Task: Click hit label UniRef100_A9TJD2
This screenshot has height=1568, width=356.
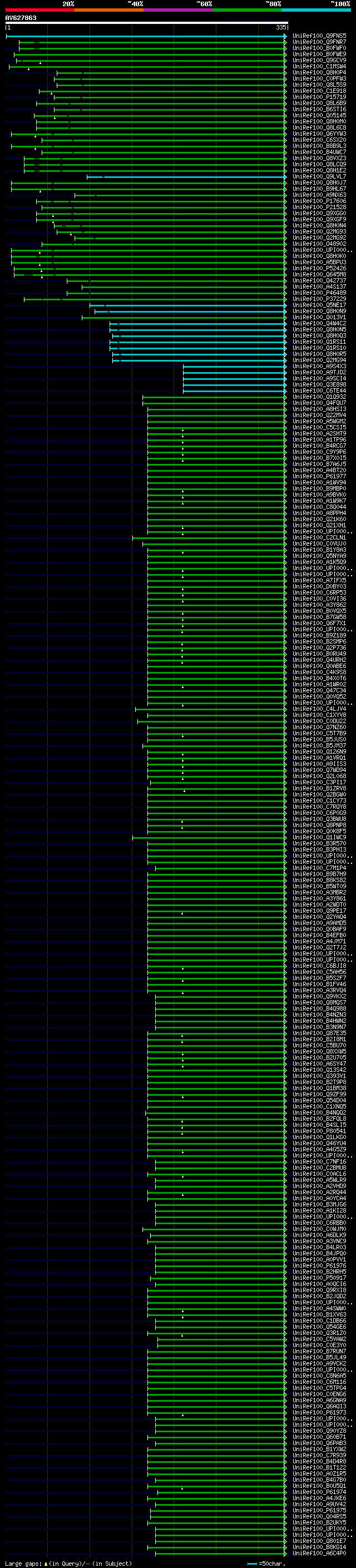Action: (x=319, y=373)
